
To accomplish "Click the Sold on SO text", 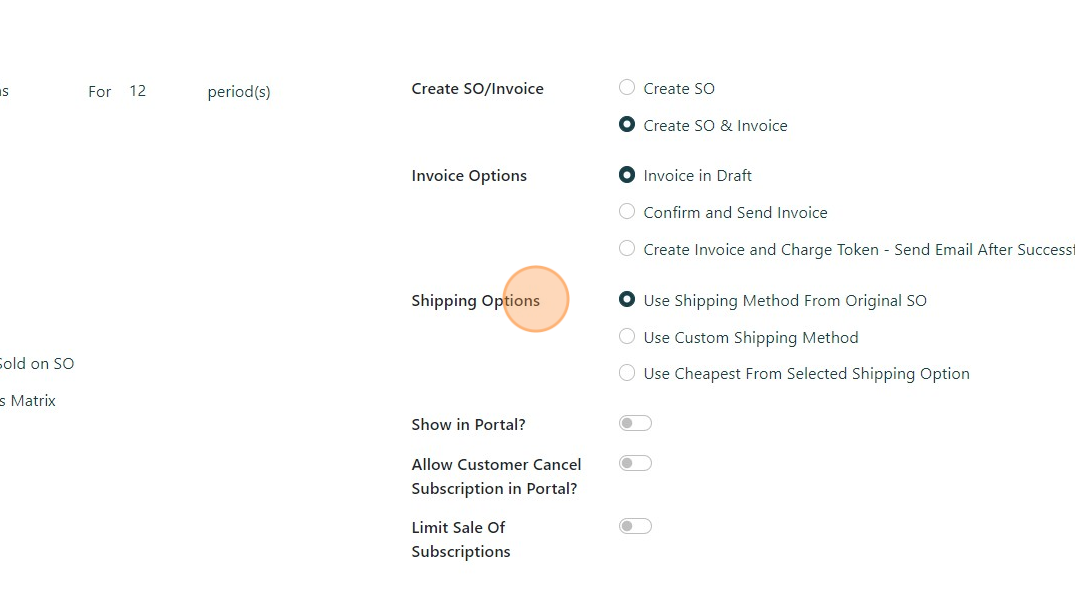I will (x=36, y=364).
